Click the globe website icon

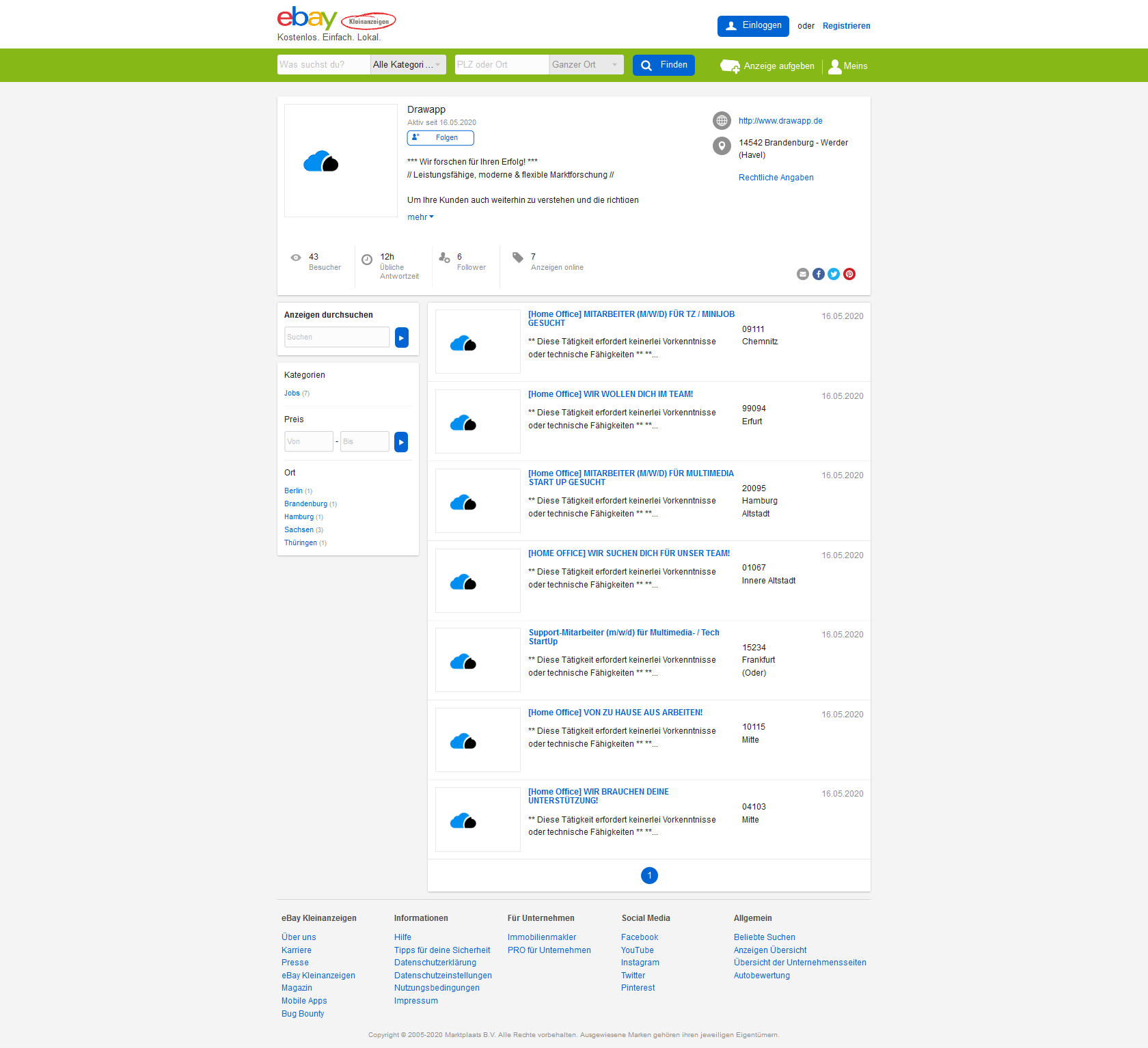pyautogui.click(x=722, y=121)
